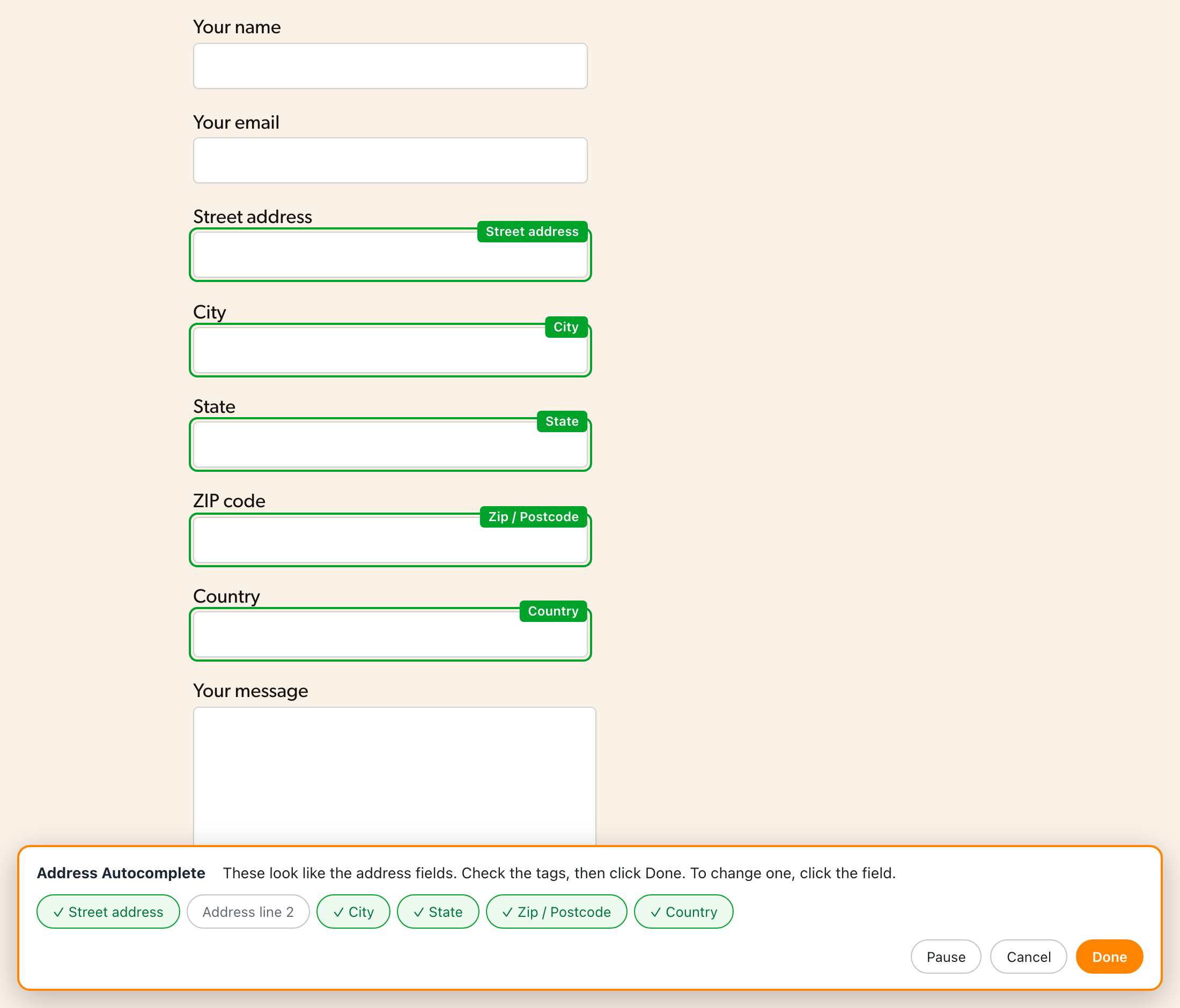Click the Your message text area
This screenshot has width=1180, height=1008.
pos(395,776)
